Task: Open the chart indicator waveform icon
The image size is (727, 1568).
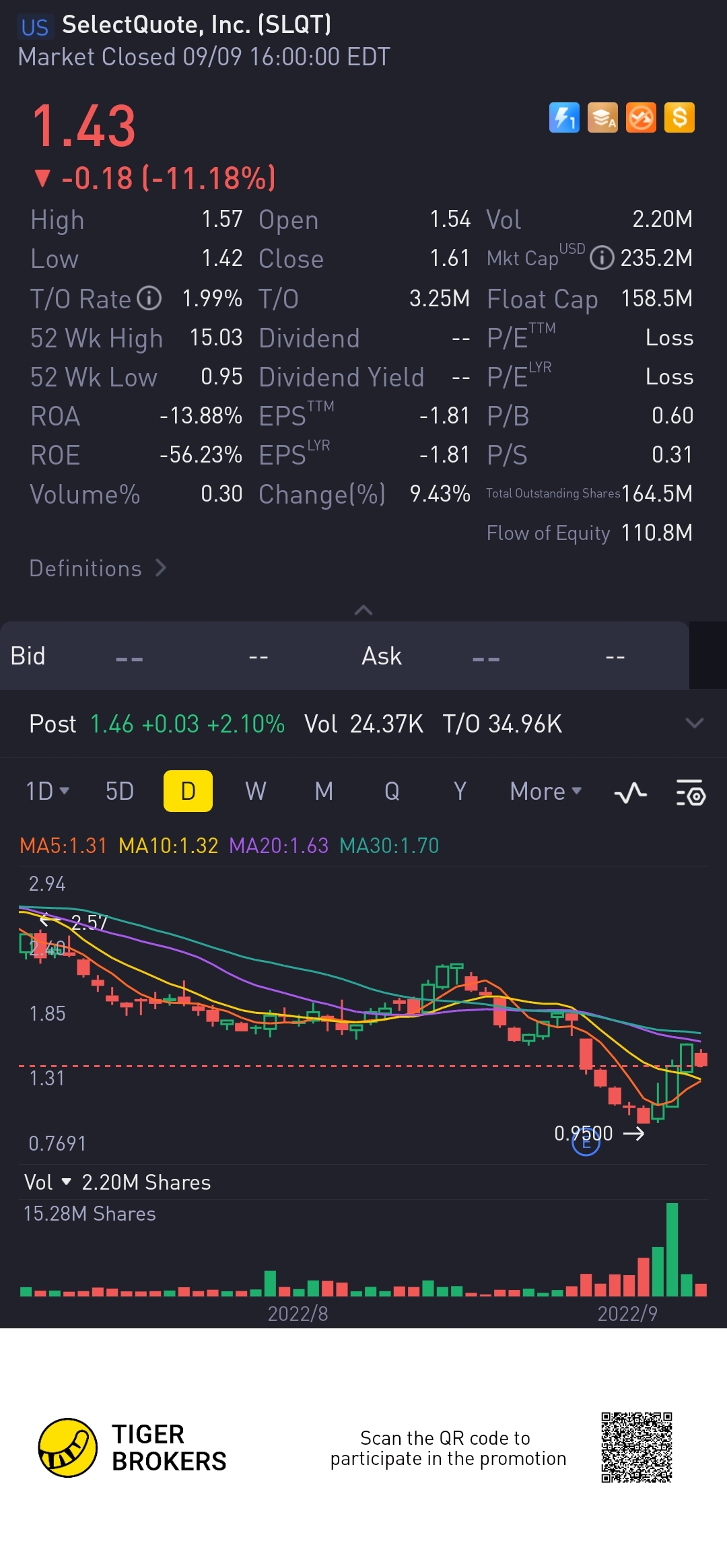Action: point(631,793)
